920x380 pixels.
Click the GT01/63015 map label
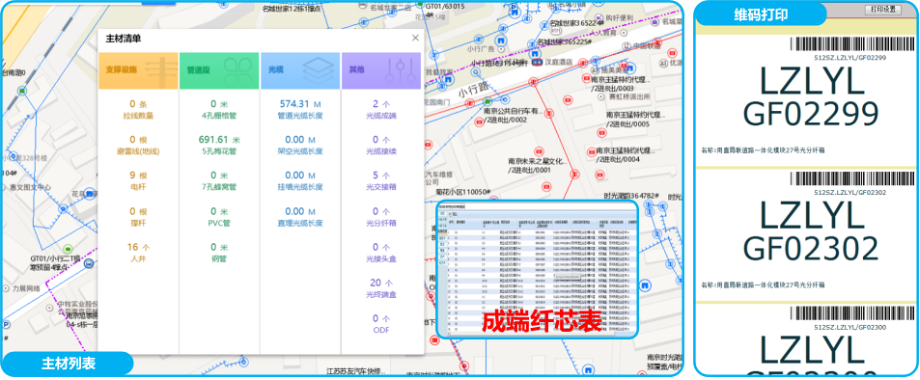pos(445,6)
